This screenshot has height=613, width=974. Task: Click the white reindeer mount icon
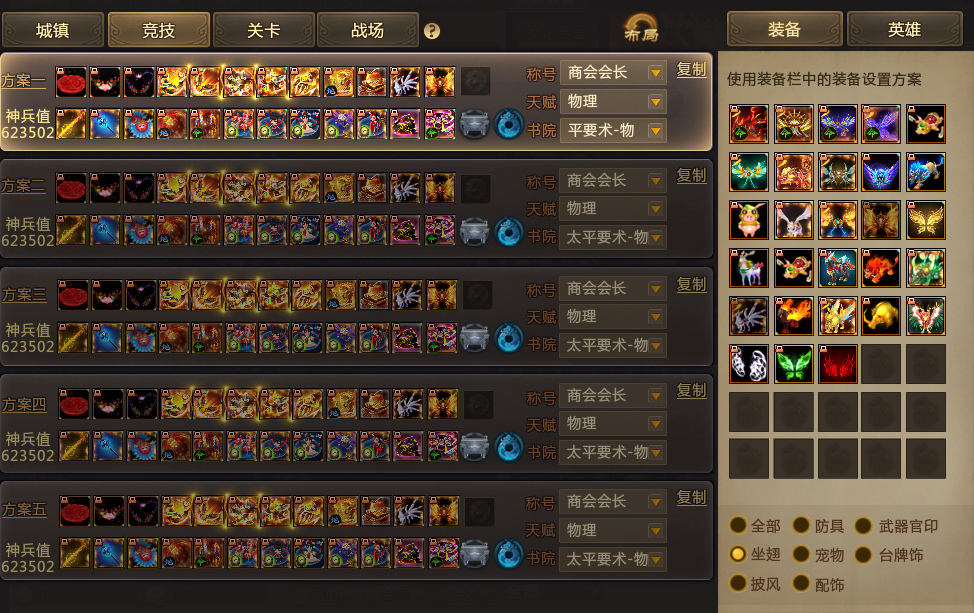749,268
